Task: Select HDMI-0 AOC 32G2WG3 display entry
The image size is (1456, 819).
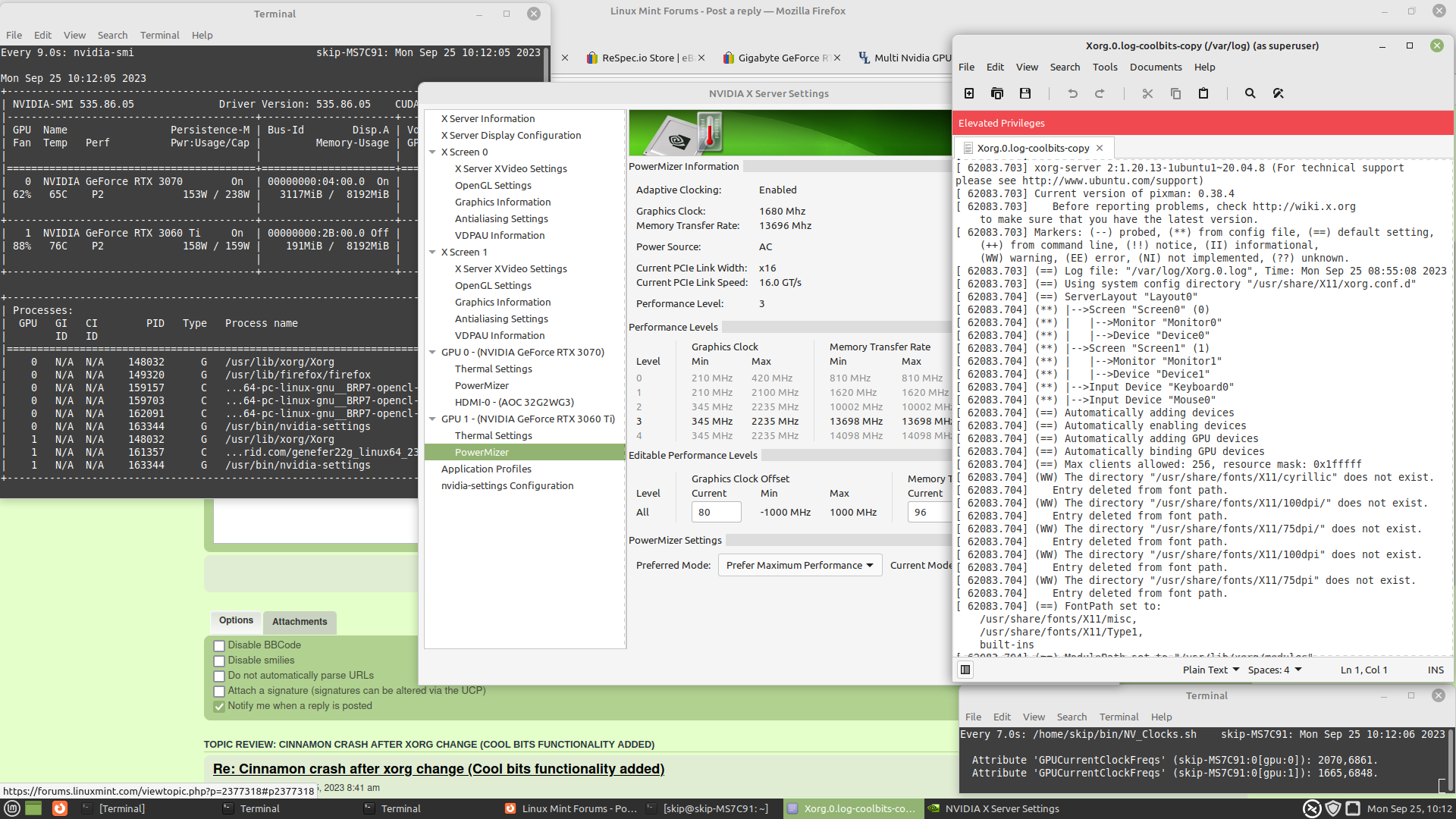Action: (x=514, y=402)
